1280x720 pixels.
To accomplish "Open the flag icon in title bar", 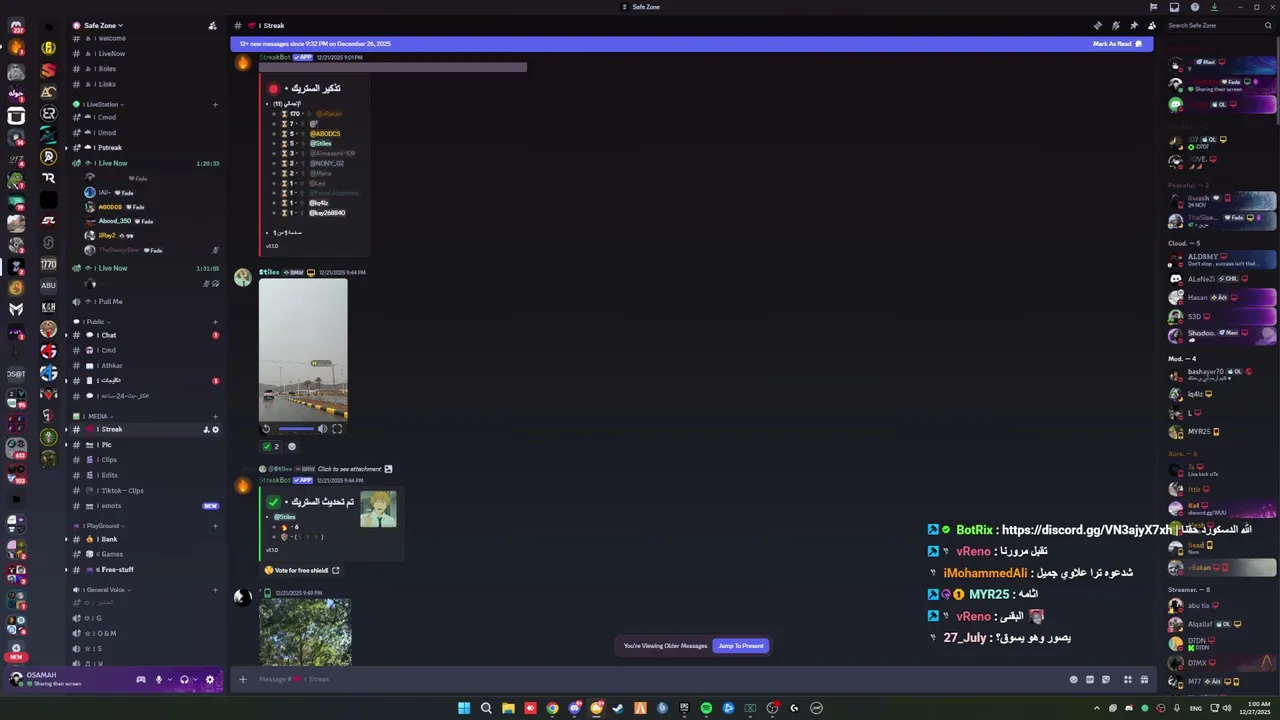I will pos(1153,7).
